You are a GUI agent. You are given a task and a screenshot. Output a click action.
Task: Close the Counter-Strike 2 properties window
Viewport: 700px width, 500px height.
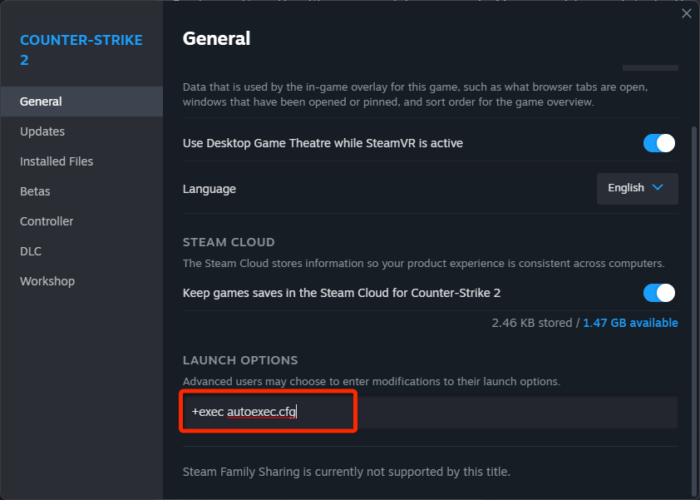686,13
